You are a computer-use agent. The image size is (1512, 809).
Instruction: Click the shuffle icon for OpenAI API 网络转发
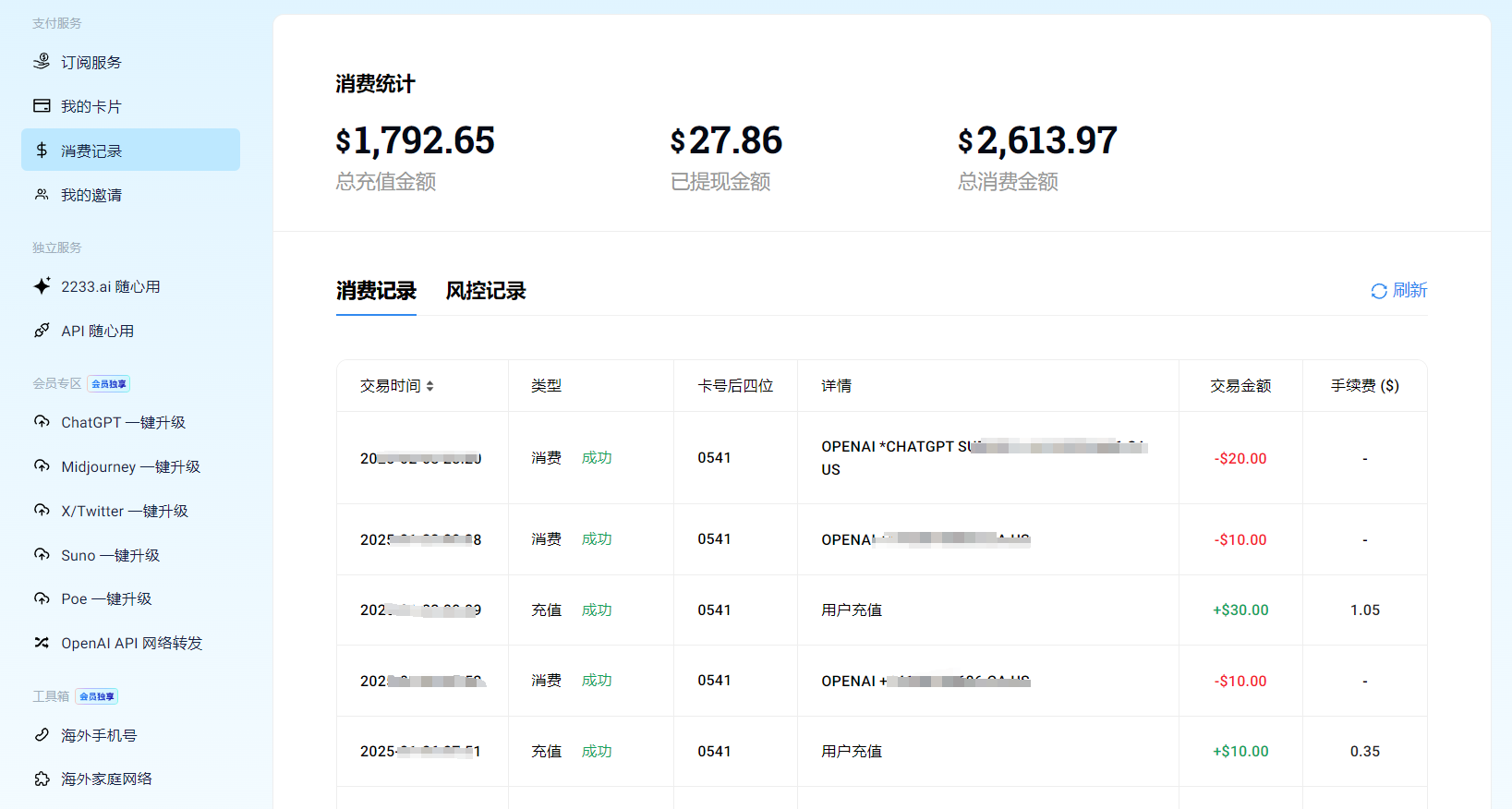pyautogui.click(x=42, y=643)
